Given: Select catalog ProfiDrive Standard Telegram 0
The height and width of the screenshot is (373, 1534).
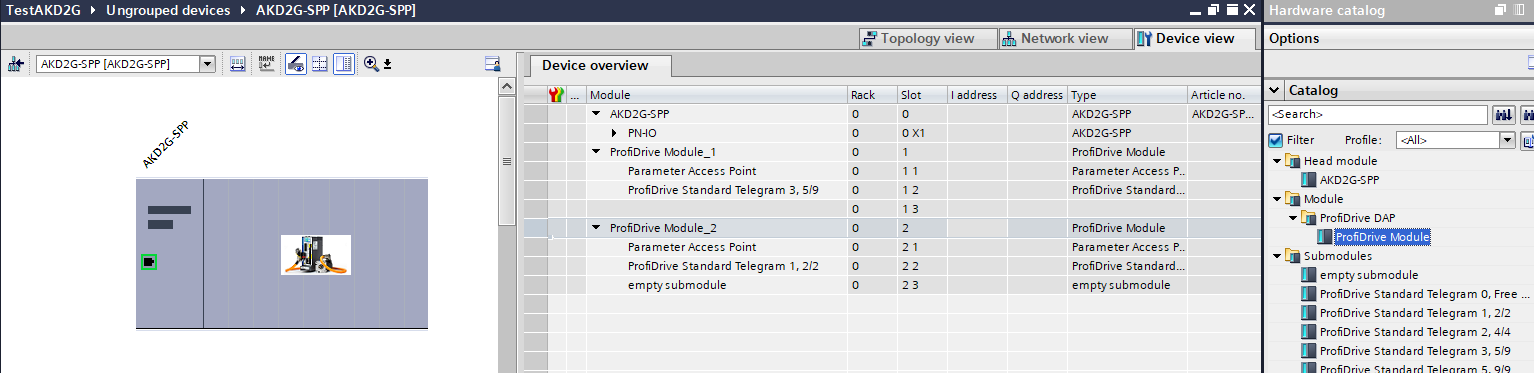Looking at the screenshot, I should 1425,294.
